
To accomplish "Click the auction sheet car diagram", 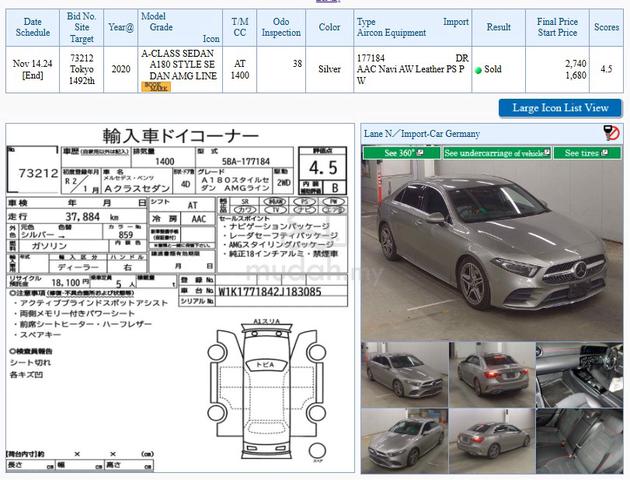I will [266, 391].
